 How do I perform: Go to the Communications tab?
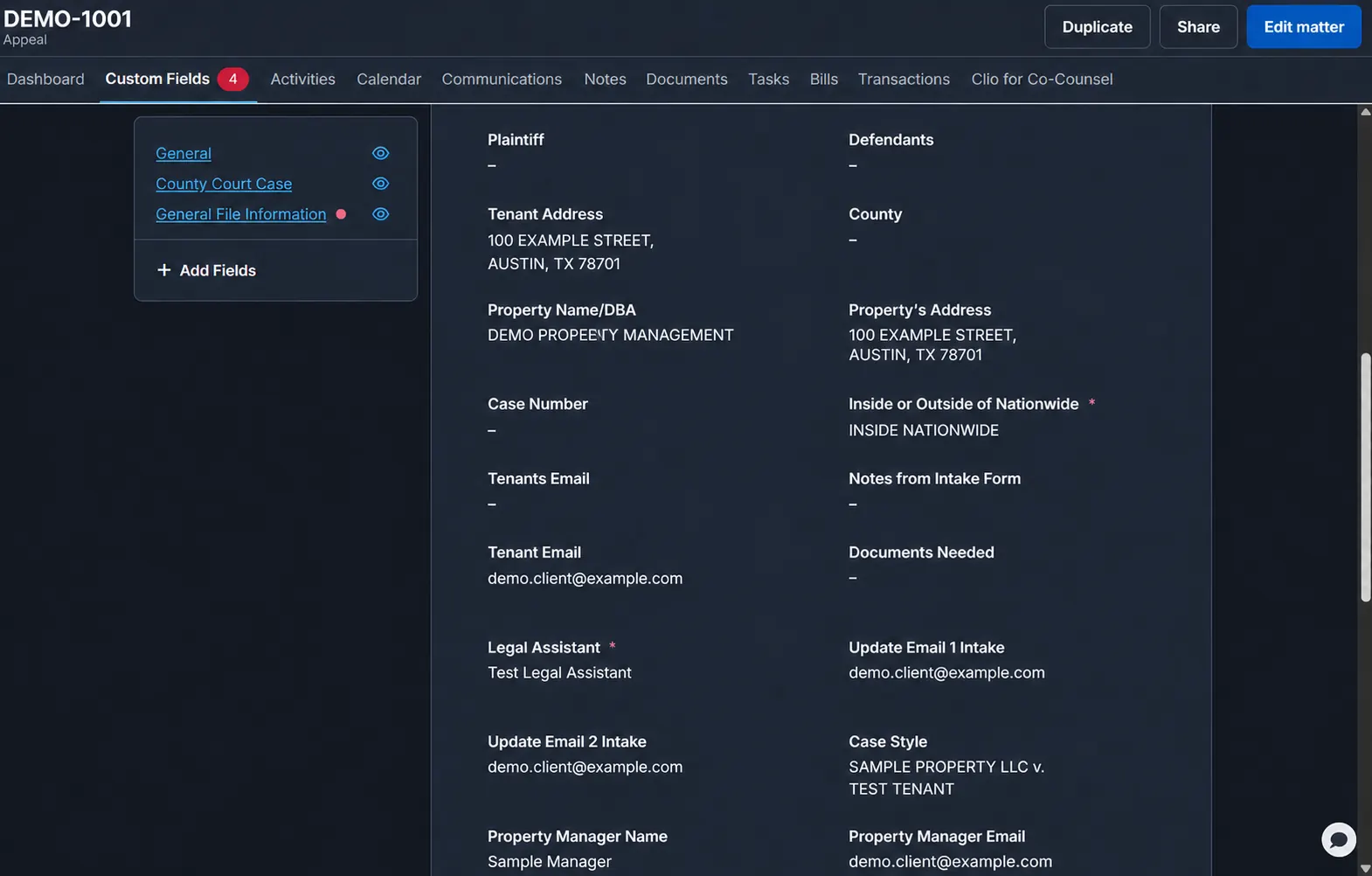point(502,79)
